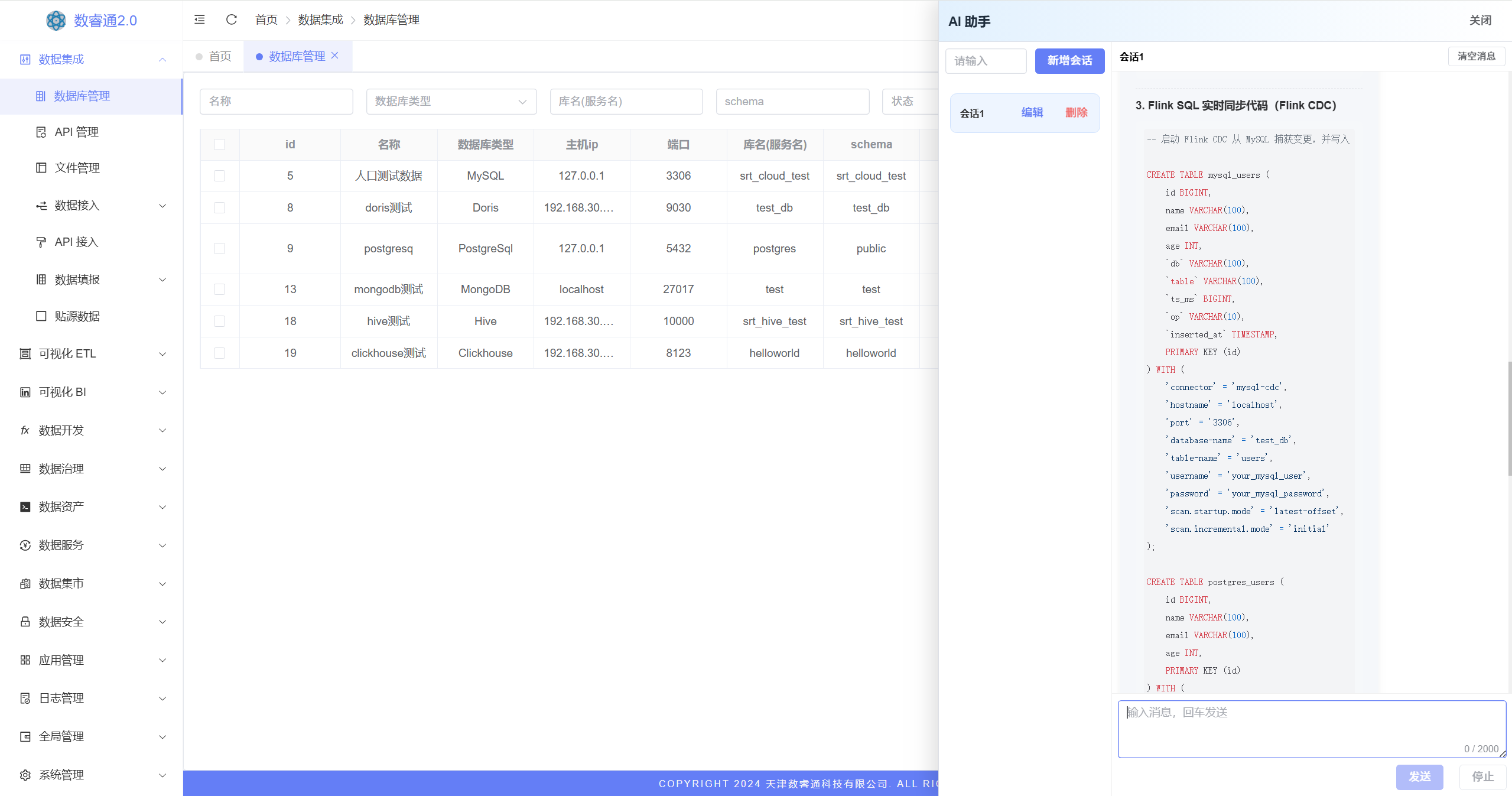Open 文件管理 in the sidebar
The image size is (1512, 796).
(x=77, y=168)
